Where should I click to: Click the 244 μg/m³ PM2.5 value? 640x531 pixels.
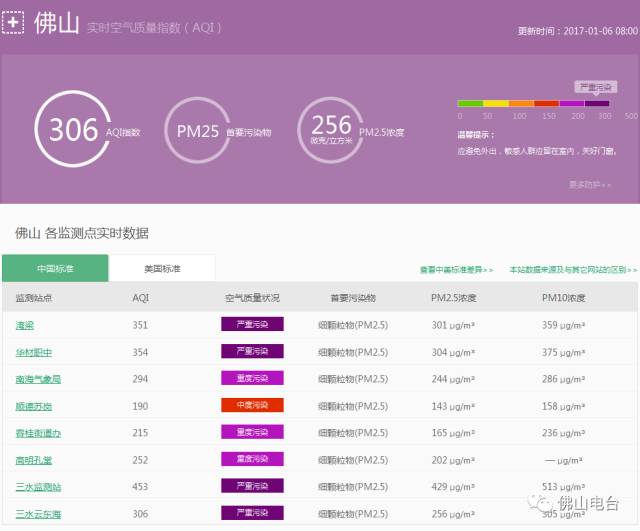453,379
